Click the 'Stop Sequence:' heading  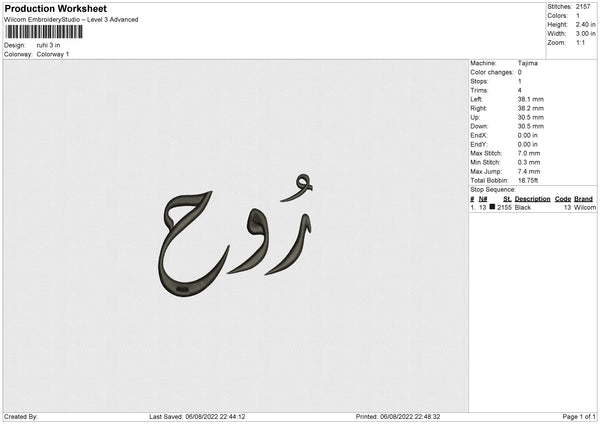(493, 190)
